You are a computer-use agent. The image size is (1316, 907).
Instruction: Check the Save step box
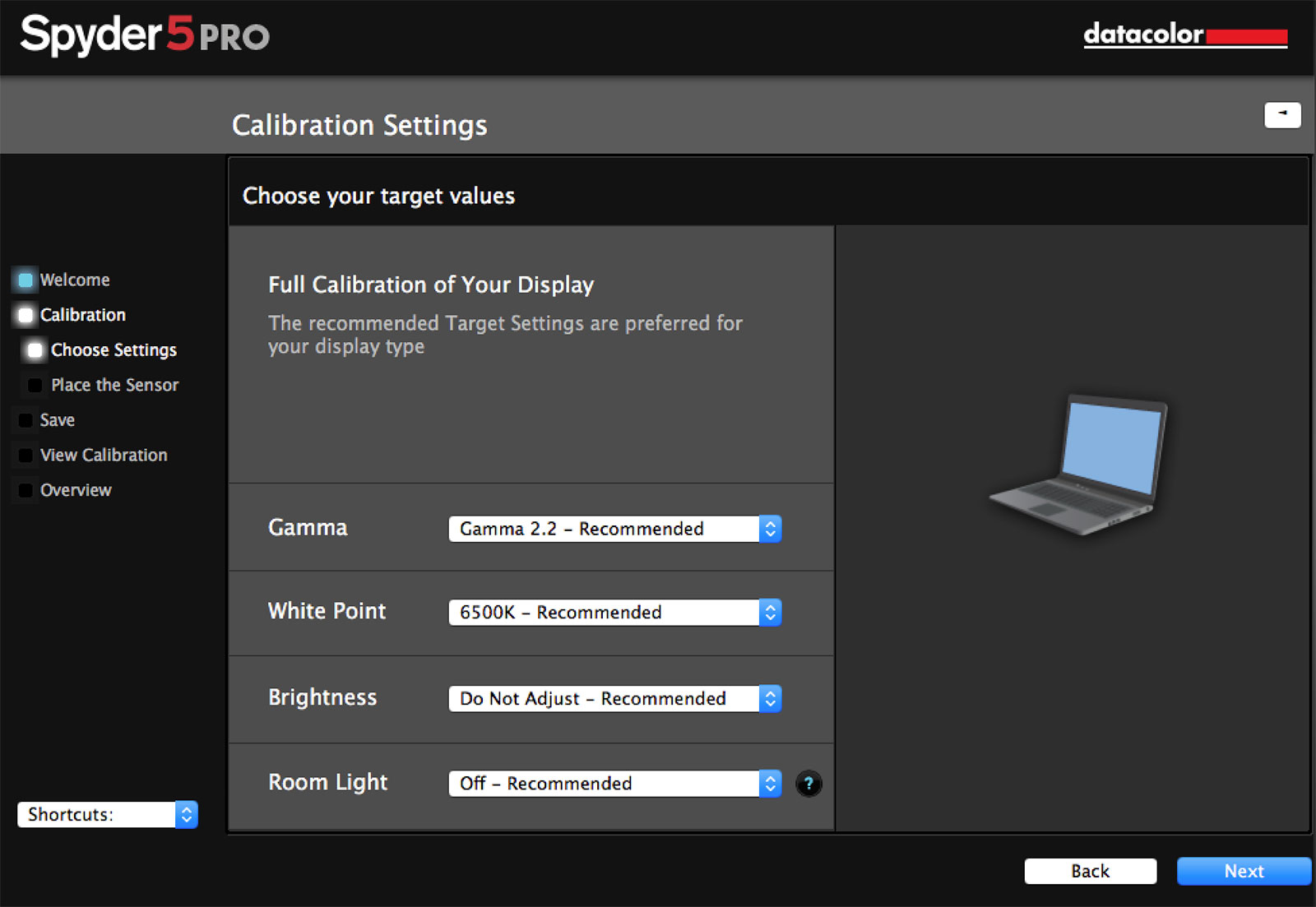click(x=25, y=420)
